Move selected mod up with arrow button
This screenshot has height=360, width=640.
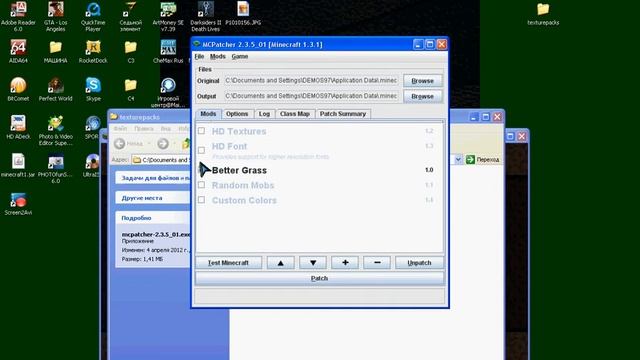[x=280, y=263]
